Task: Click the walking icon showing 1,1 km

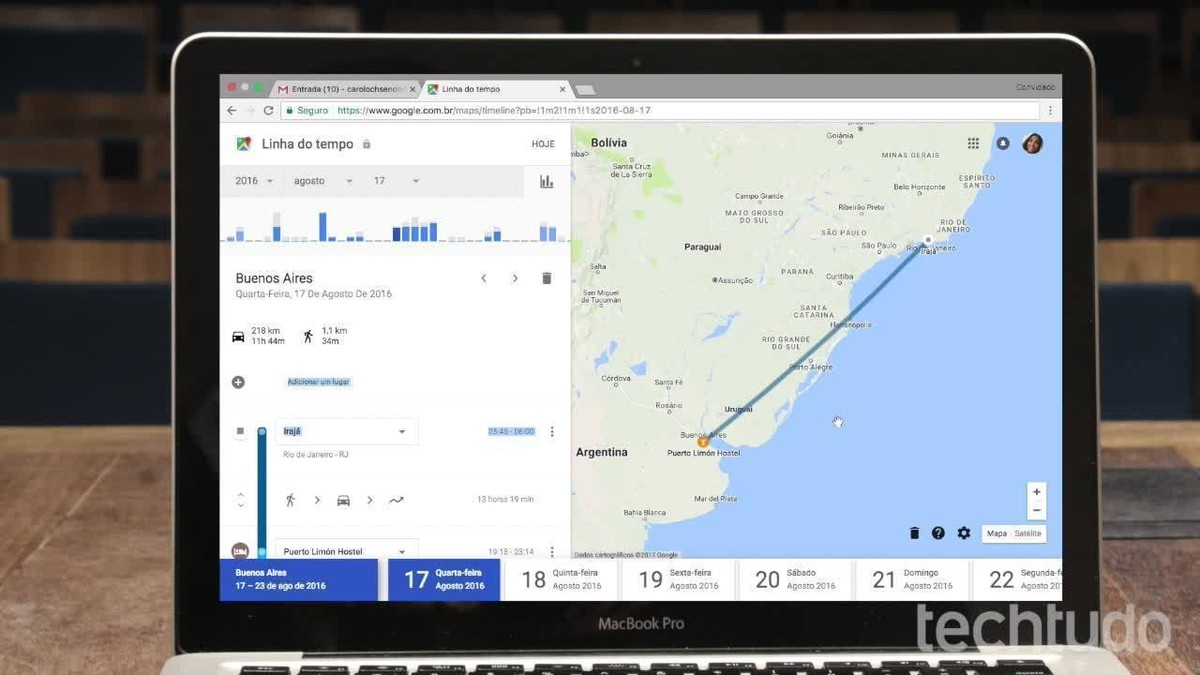Action: tap(308, 336)
